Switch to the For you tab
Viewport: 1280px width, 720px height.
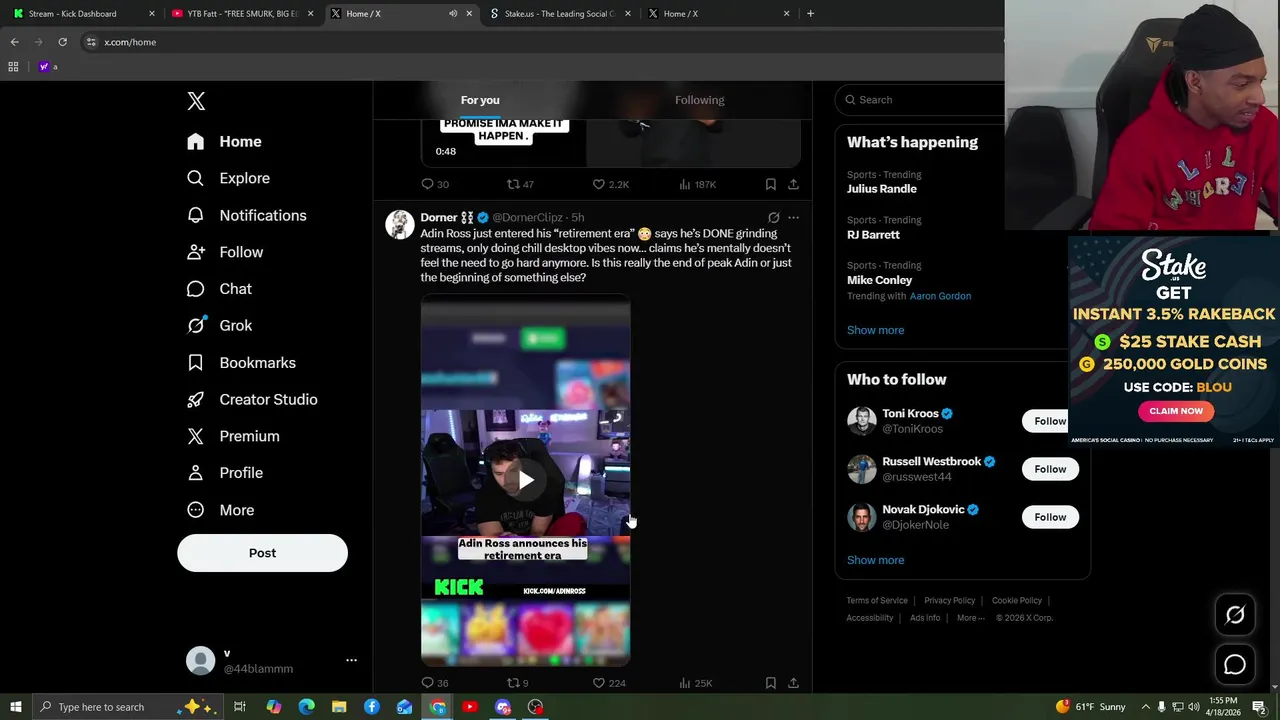click(x=480, y=100)
